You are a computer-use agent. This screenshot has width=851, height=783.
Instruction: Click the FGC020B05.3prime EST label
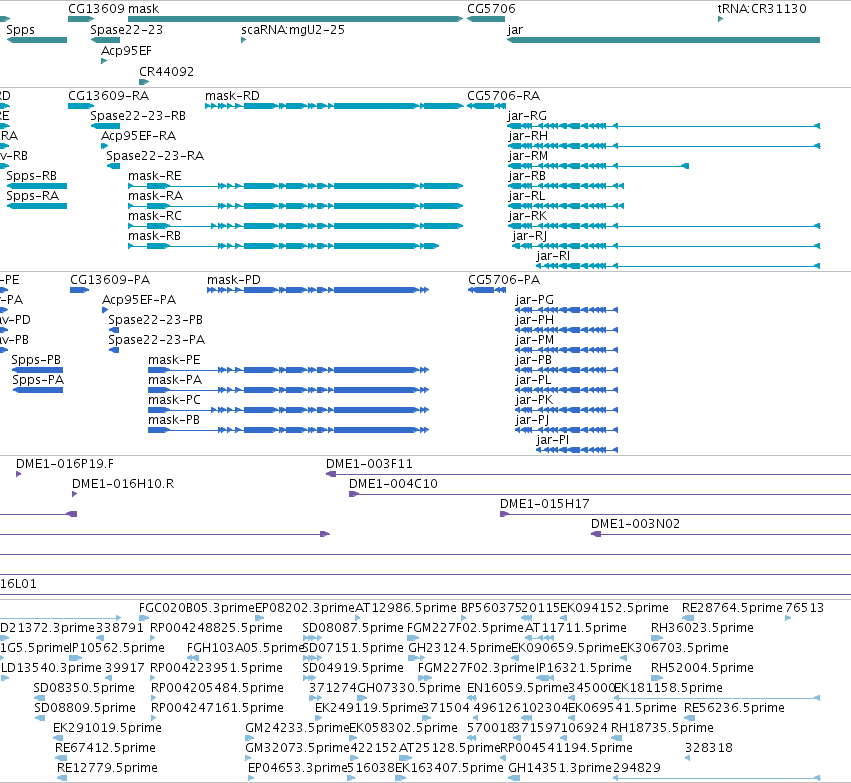pyautogui.click(x=196, y=608)
